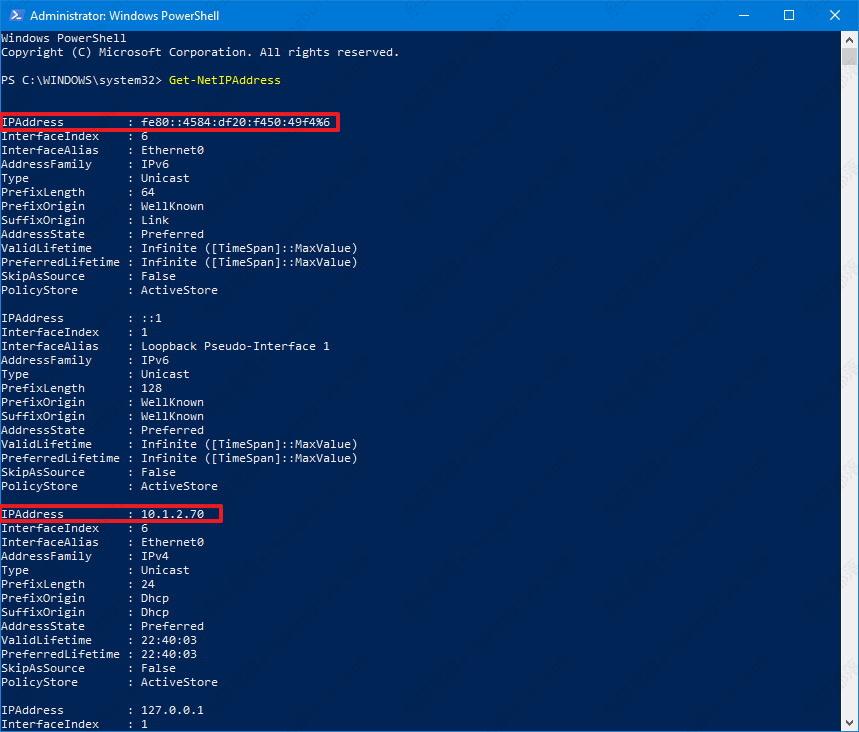The image size is (859, 732).
Task: Click the title bar text Administrator: Windows PowerShell
Action: [125, 15]
